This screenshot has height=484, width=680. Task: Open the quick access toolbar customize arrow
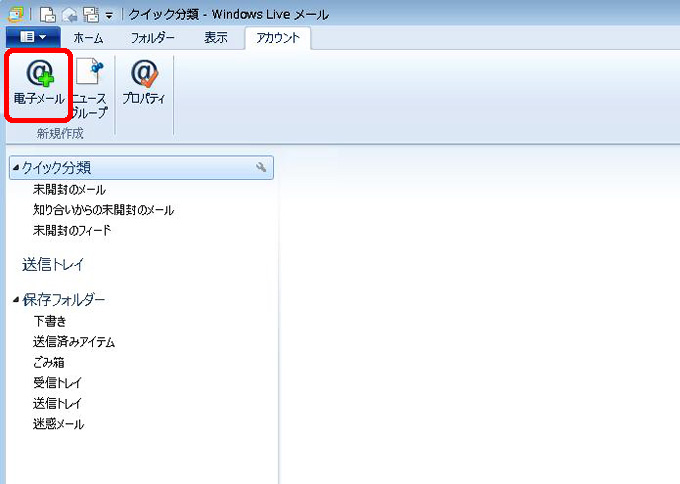tap(109, 16)
